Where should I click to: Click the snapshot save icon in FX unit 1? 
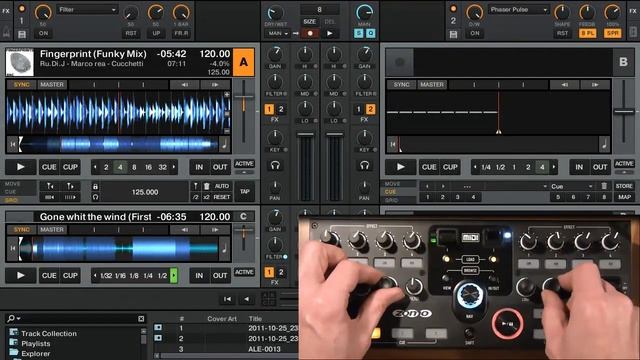coord(22,34)
